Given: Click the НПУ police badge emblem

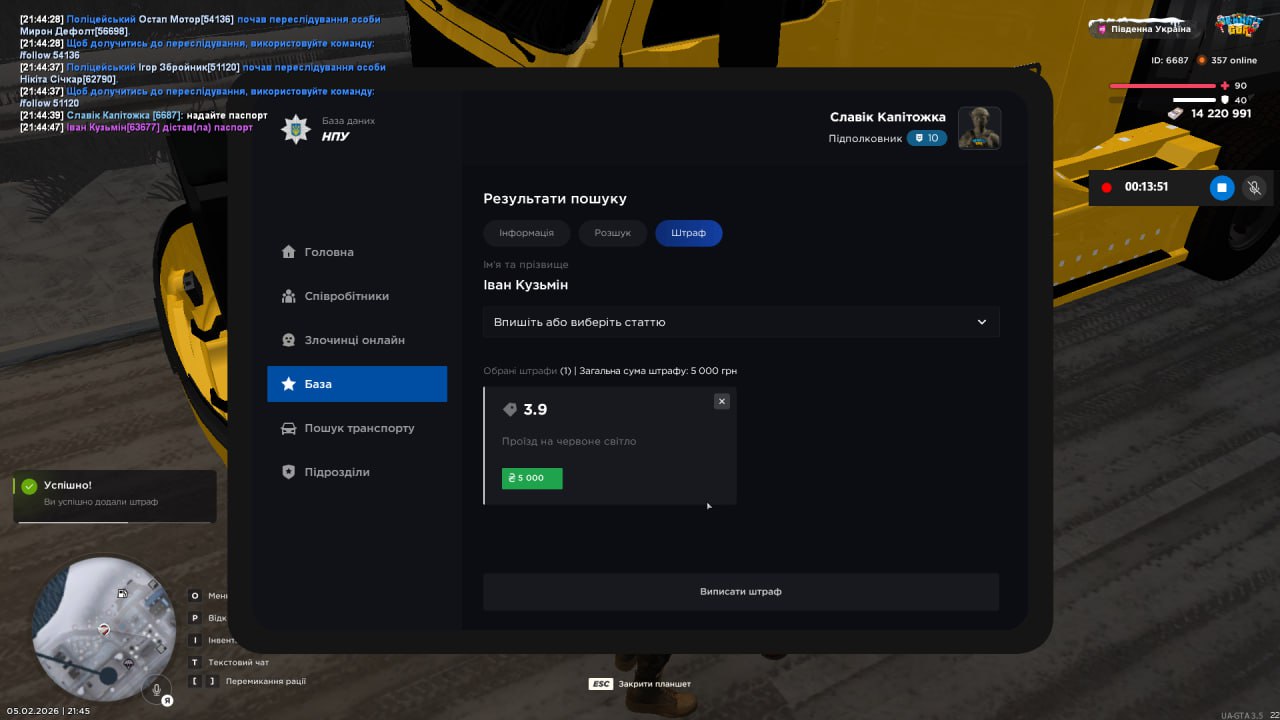Looking at the screenshot, I should (296, 129).
